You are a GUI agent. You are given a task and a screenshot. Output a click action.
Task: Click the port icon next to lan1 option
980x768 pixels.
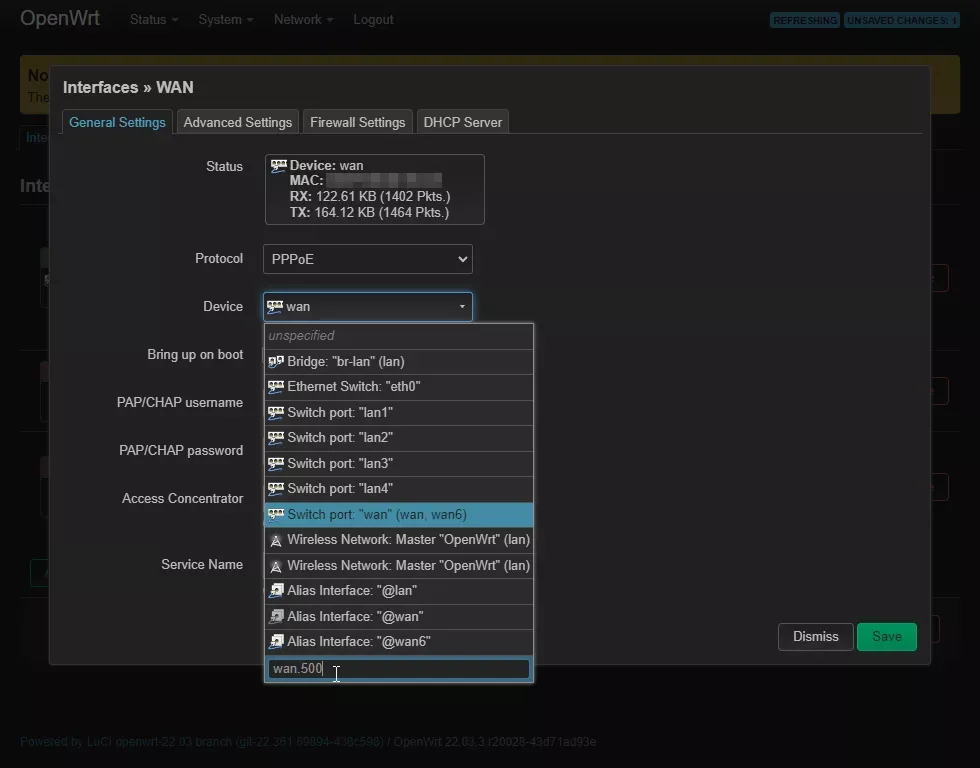(276, 412)
